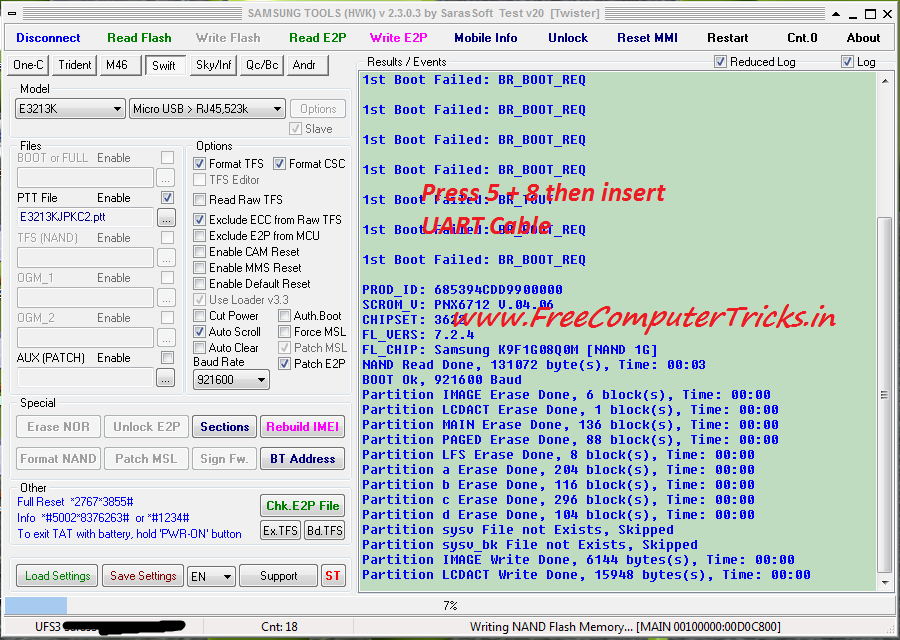Screen dimensions: 900x640
Task: Click the window roll-up arrow icon
Action: pyautogui.click(x=836, y=14)
